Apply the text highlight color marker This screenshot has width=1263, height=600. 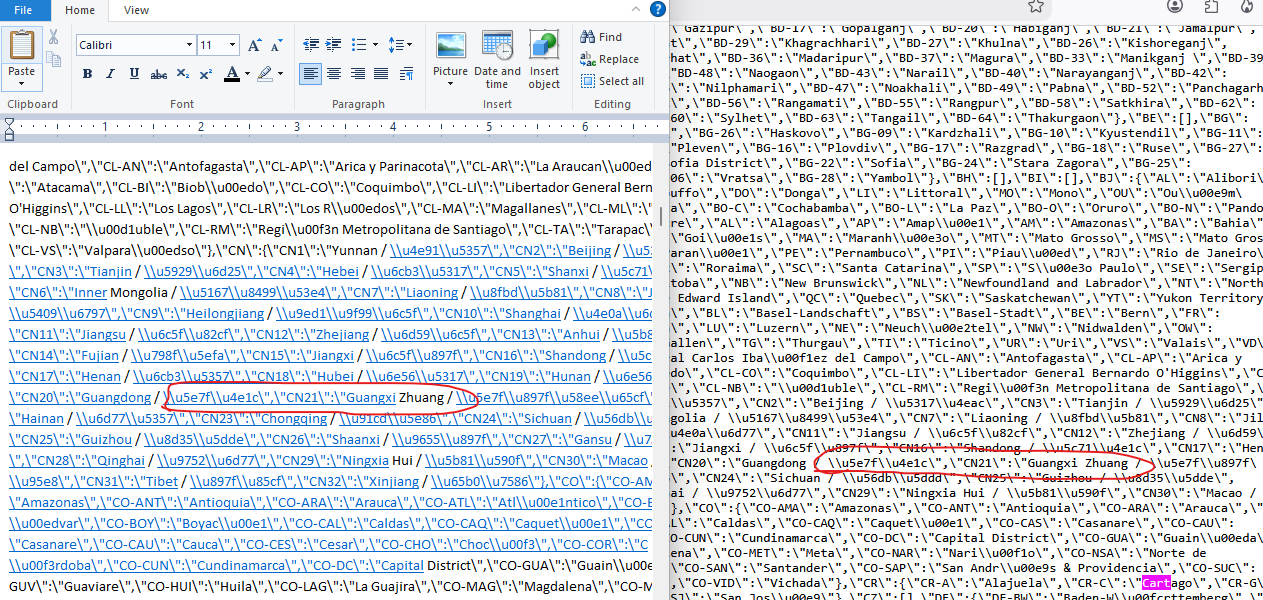pos(264,73)
